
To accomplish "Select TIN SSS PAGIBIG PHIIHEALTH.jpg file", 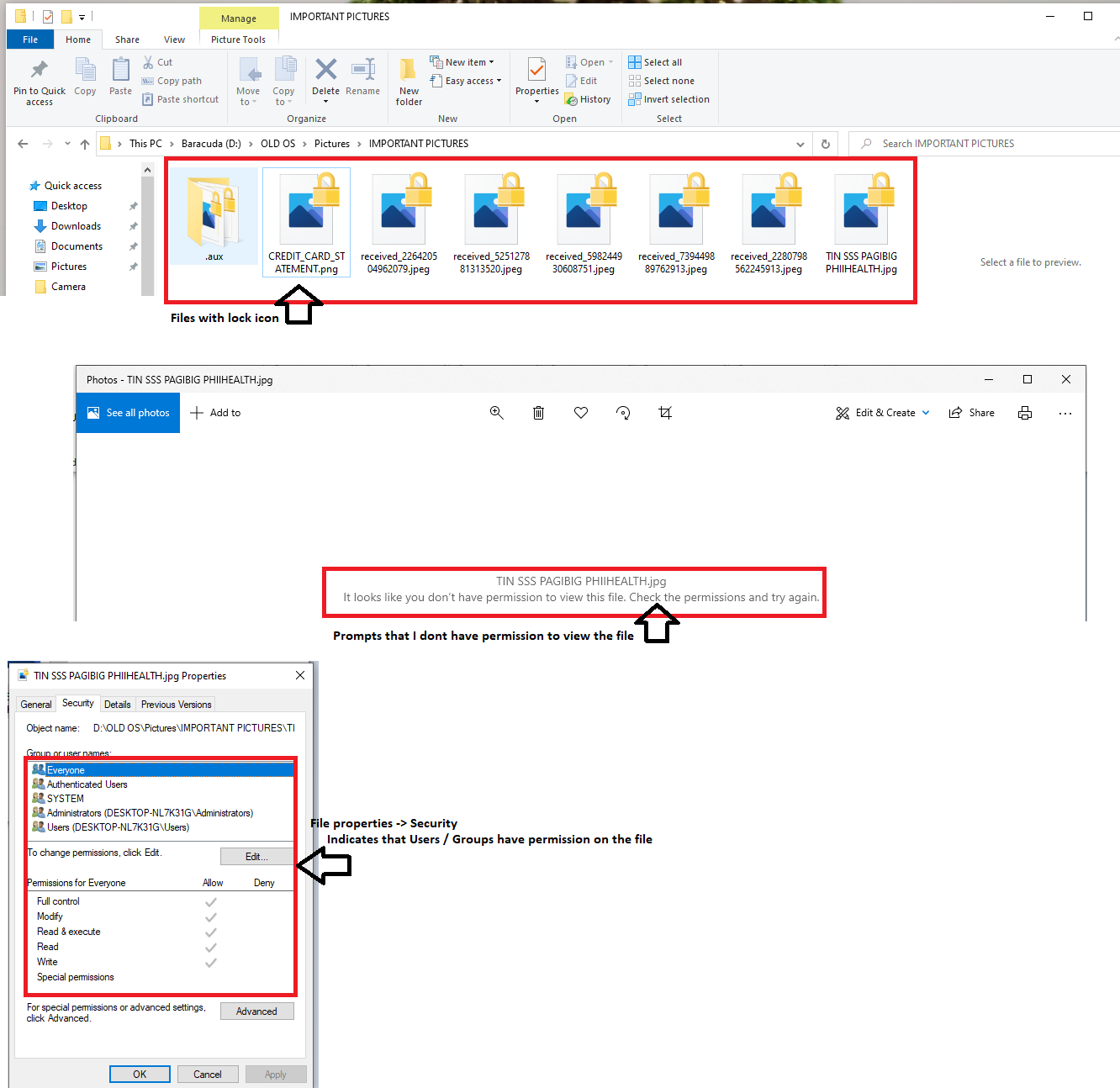I will click(x=861, y=223).
